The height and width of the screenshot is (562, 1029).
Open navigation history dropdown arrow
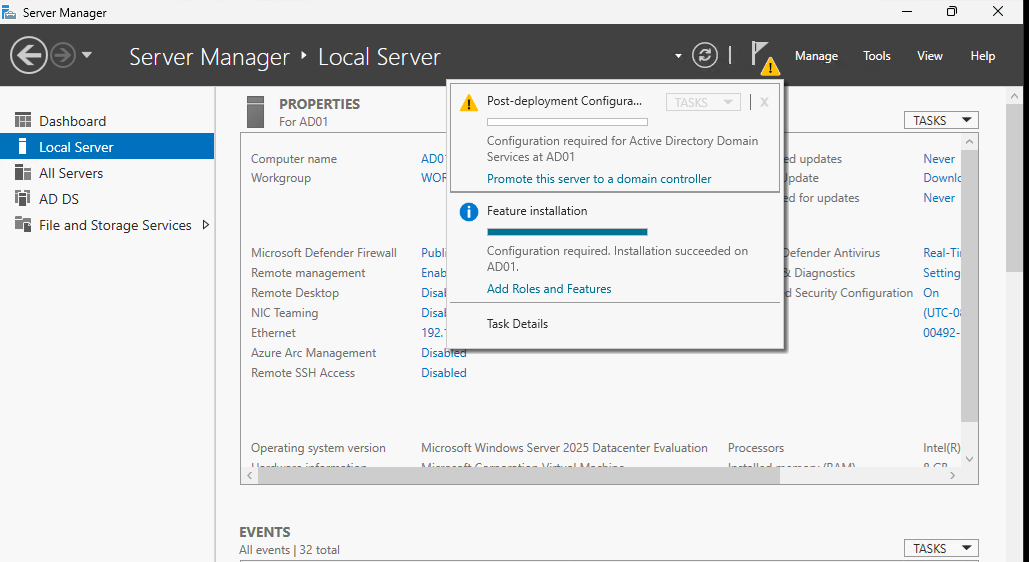87,55
